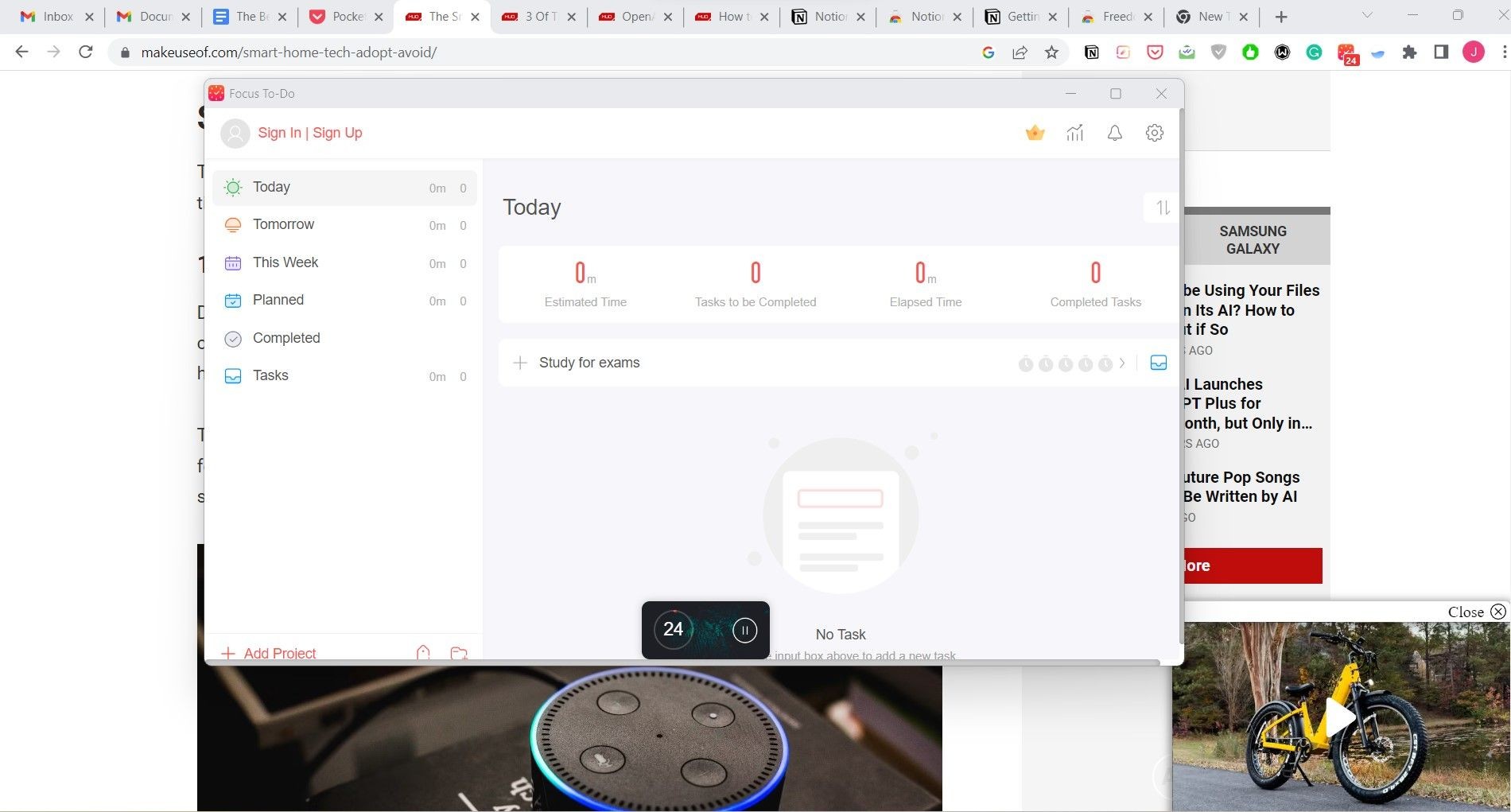Open the Notion web clipper extension
Screen dimensions: 1511x812
[x=1092, y=52]
